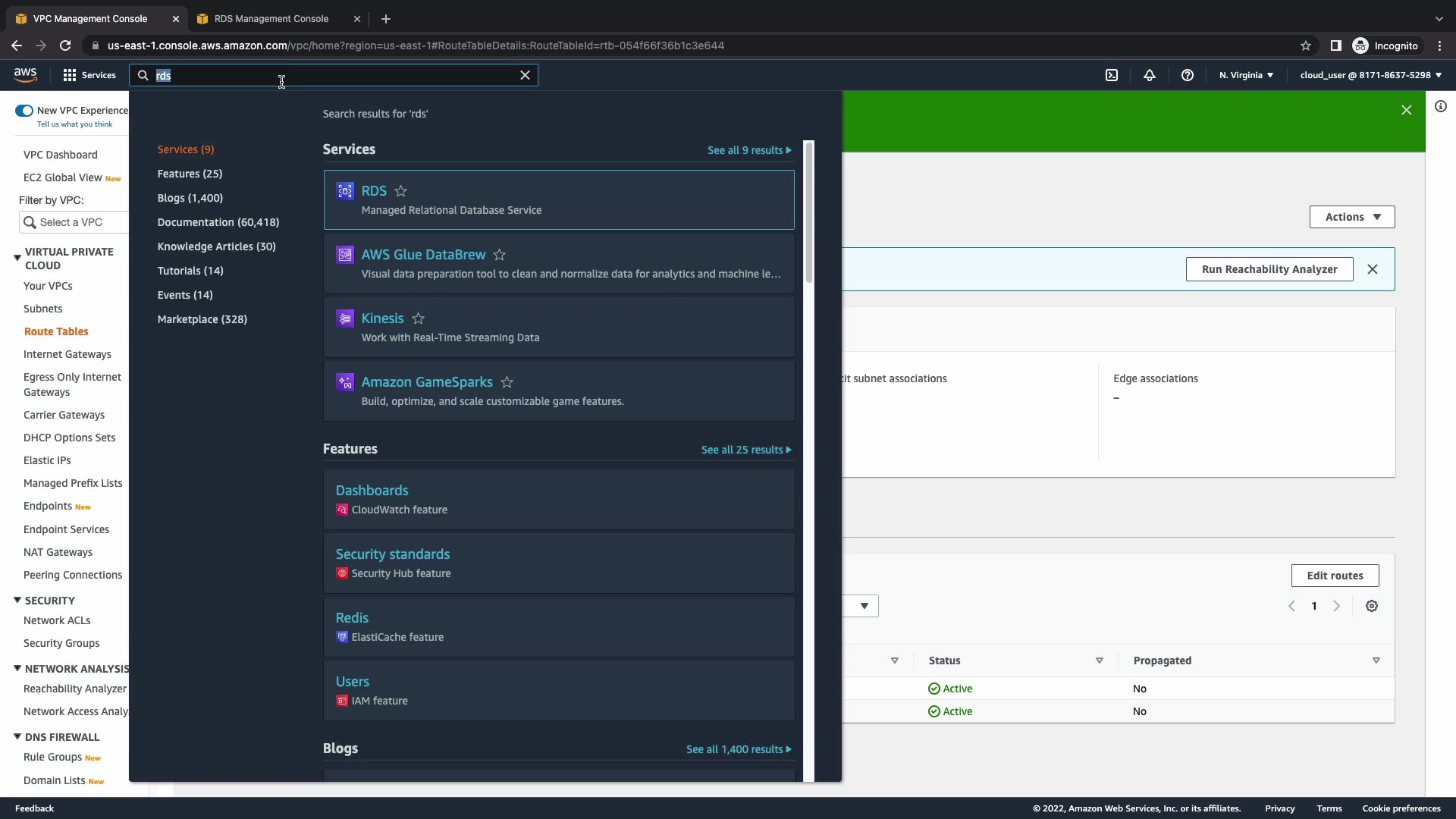Click the AWS logo home icon
Image resolution: width=1456 pixels, height=819 pixels.
[x=25, y=74]
